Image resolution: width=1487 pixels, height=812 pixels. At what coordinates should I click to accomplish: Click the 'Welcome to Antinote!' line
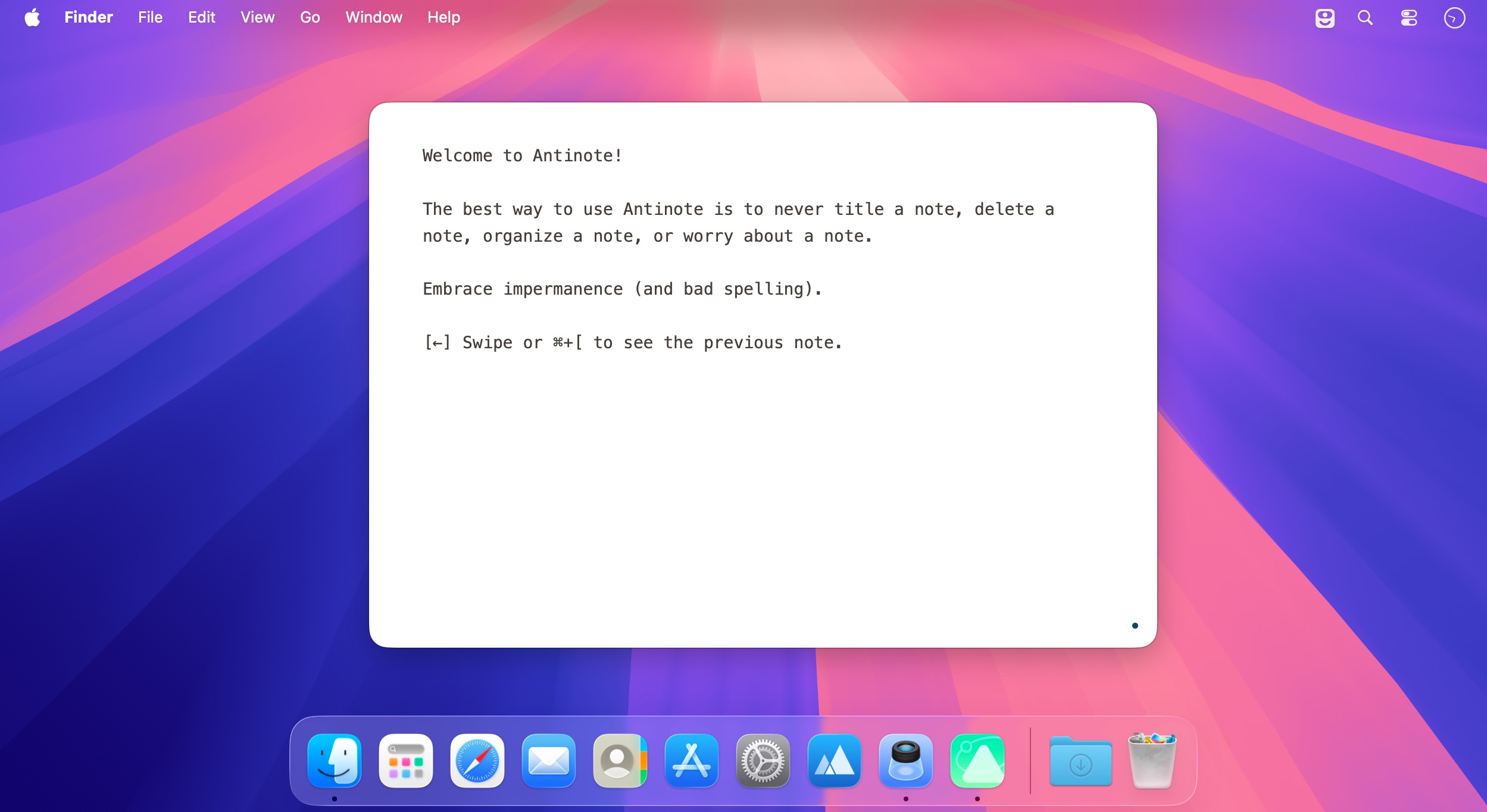pyautogui.click(x=522, y=155)
